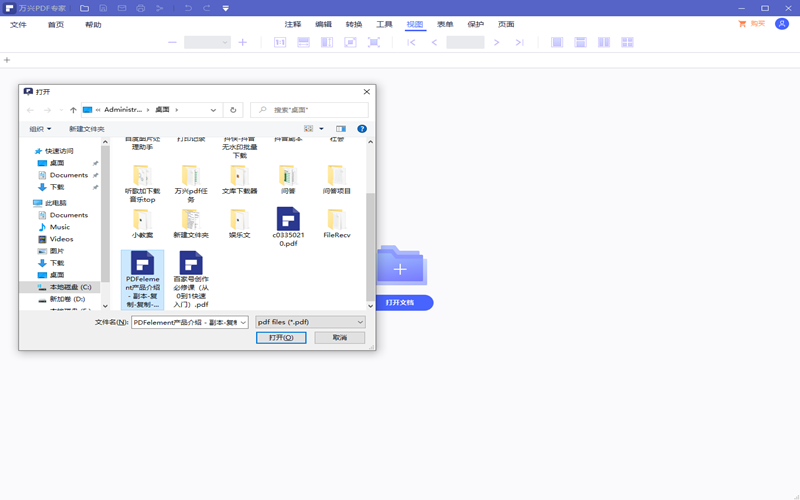Switch to the 视图 tab

click(x=415, y=24)
